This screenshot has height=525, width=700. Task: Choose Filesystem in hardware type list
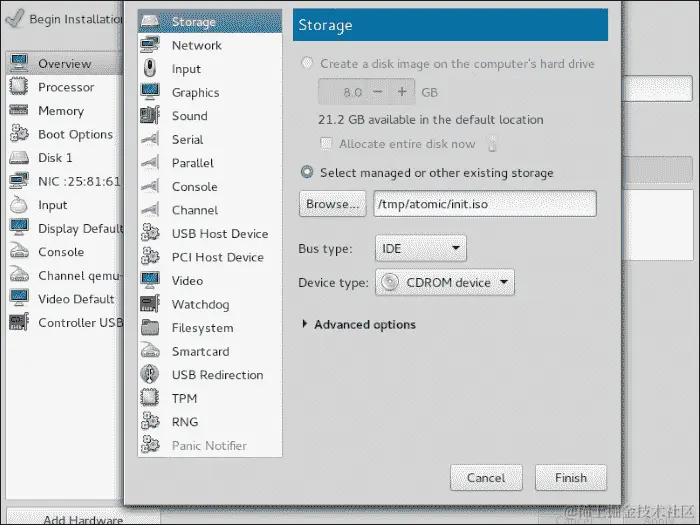click(210, 328)
